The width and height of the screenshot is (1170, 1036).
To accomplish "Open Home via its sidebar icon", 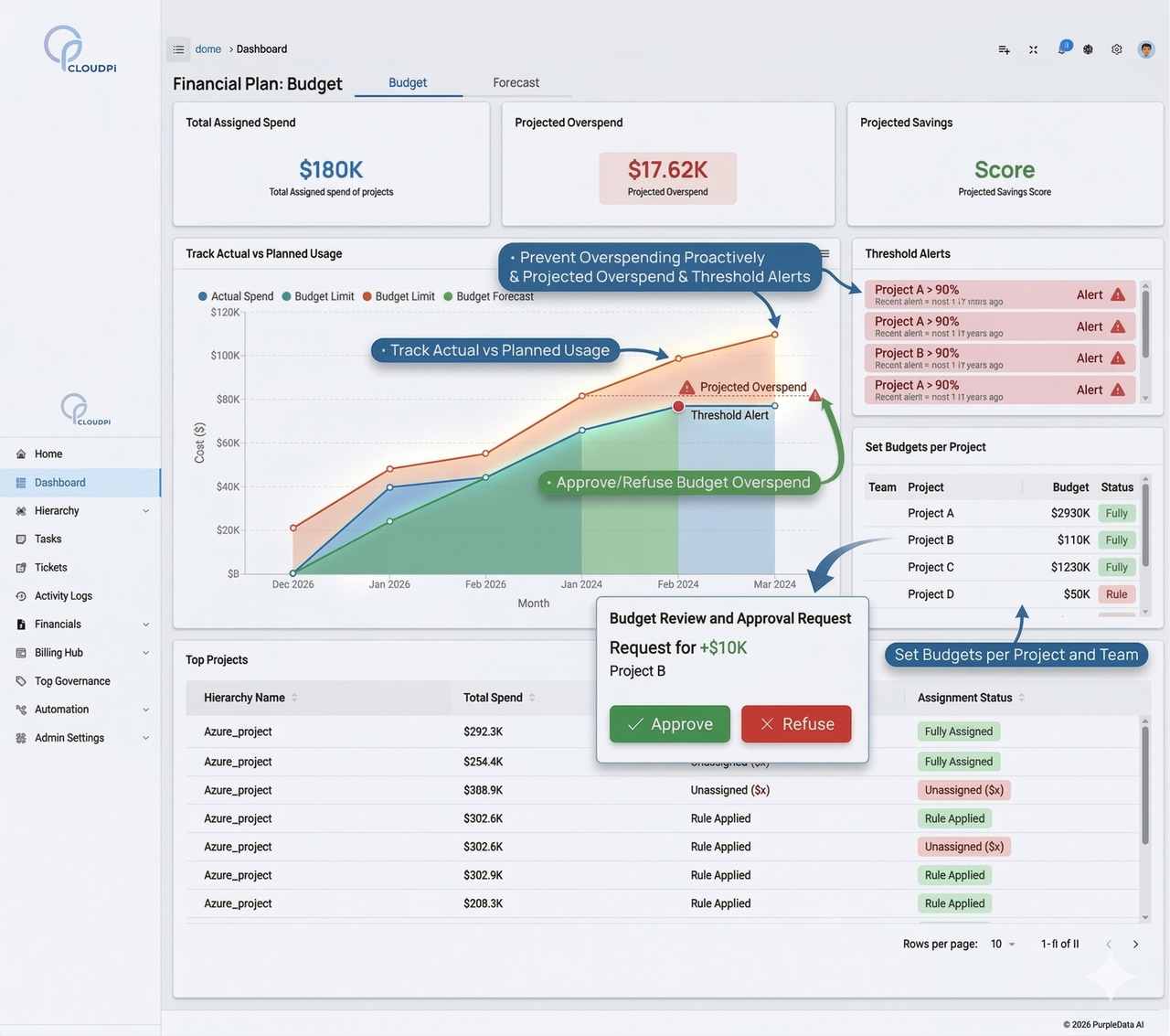I will [21, 454].
